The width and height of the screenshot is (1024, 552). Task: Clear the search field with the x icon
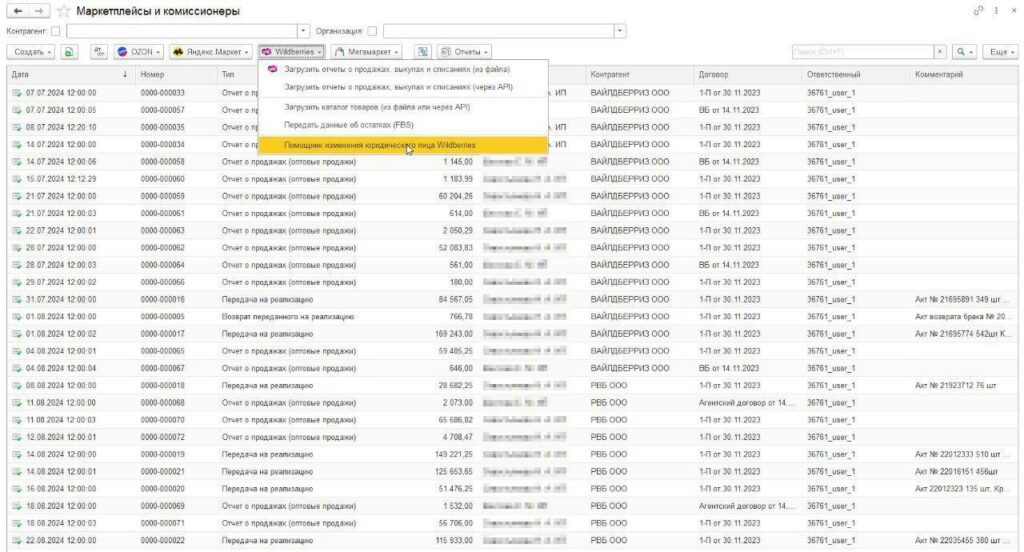(x=940, y=51)
